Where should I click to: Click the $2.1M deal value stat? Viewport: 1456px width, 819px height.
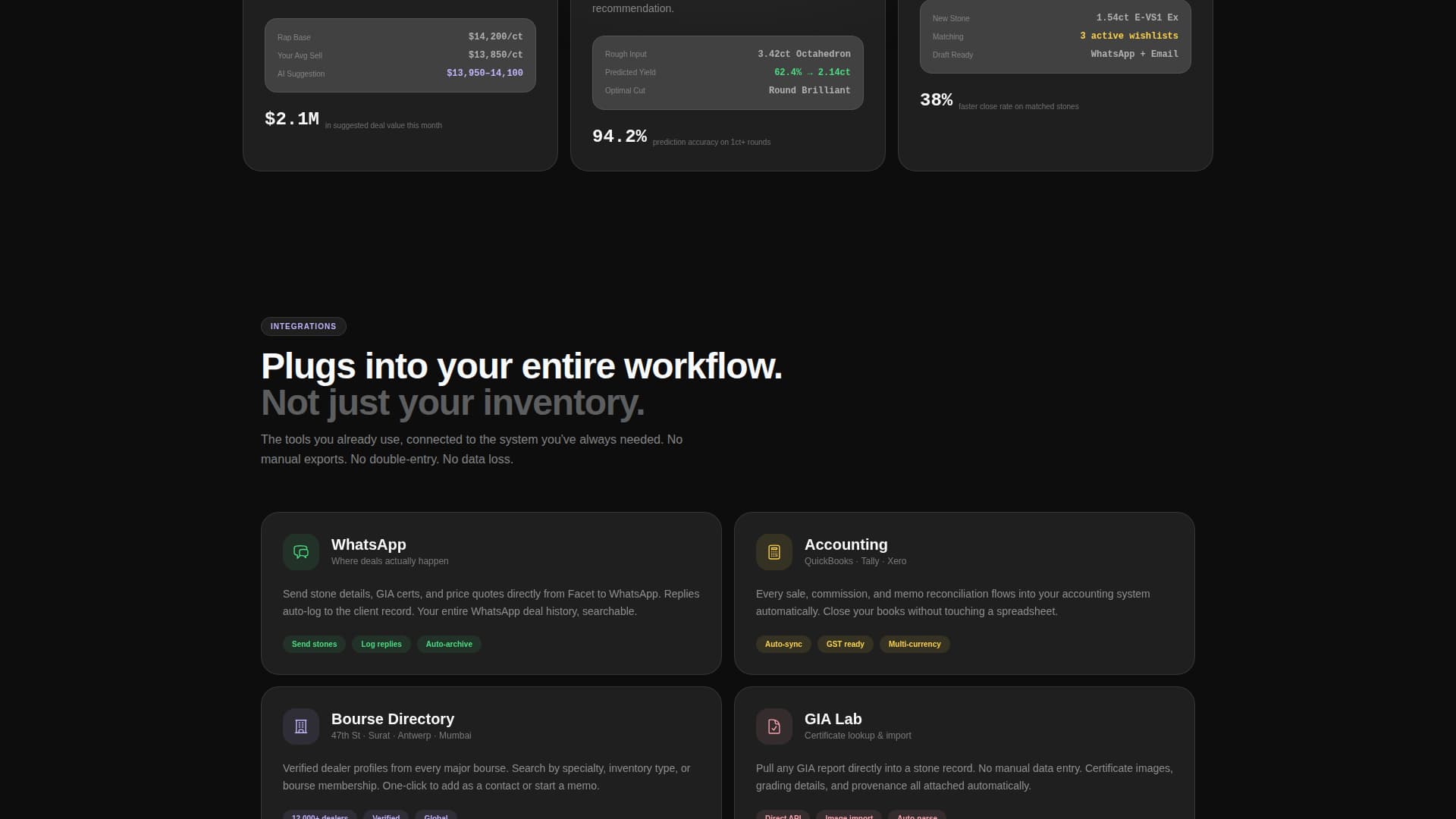coord(291,119)
